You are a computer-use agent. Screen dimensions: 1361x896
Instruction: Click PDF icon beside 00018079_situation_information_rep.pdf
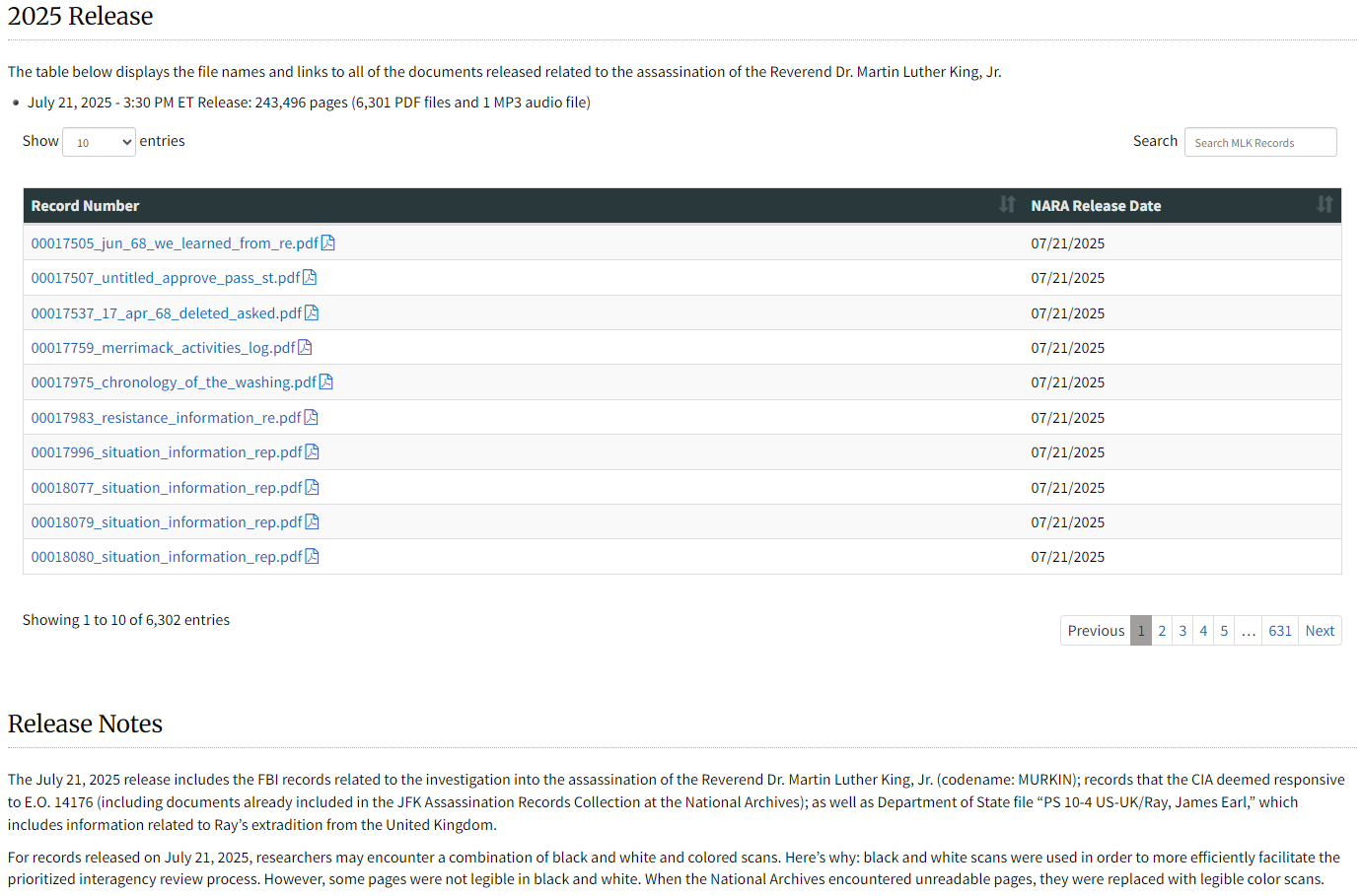tap(313, 521)
